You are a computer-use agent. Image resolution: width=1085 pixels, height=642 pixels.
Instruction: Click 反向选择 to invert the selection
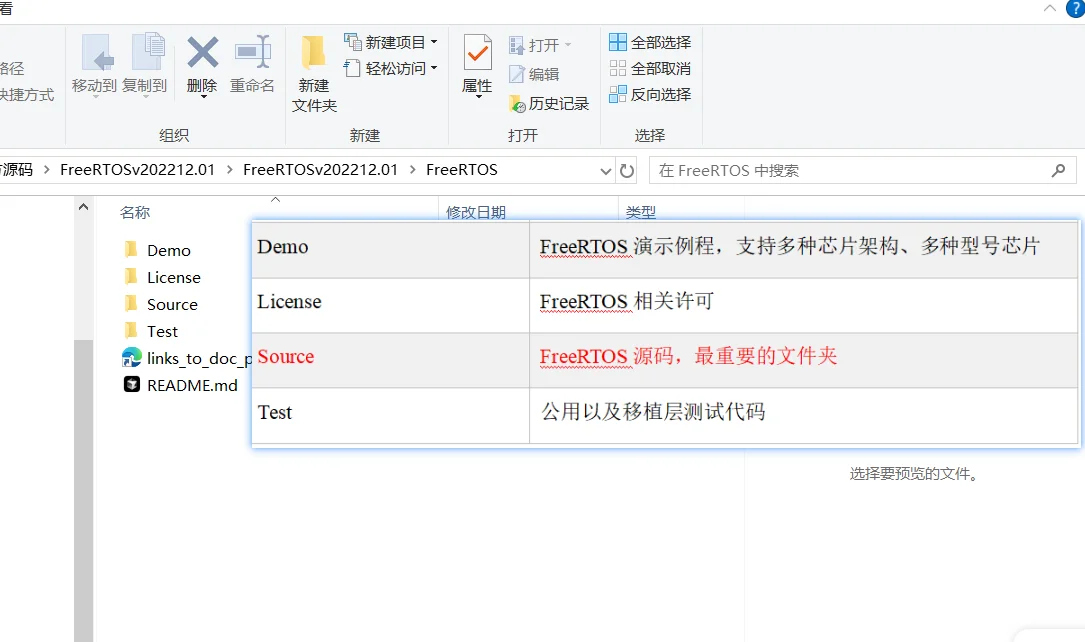click(655, 94)
